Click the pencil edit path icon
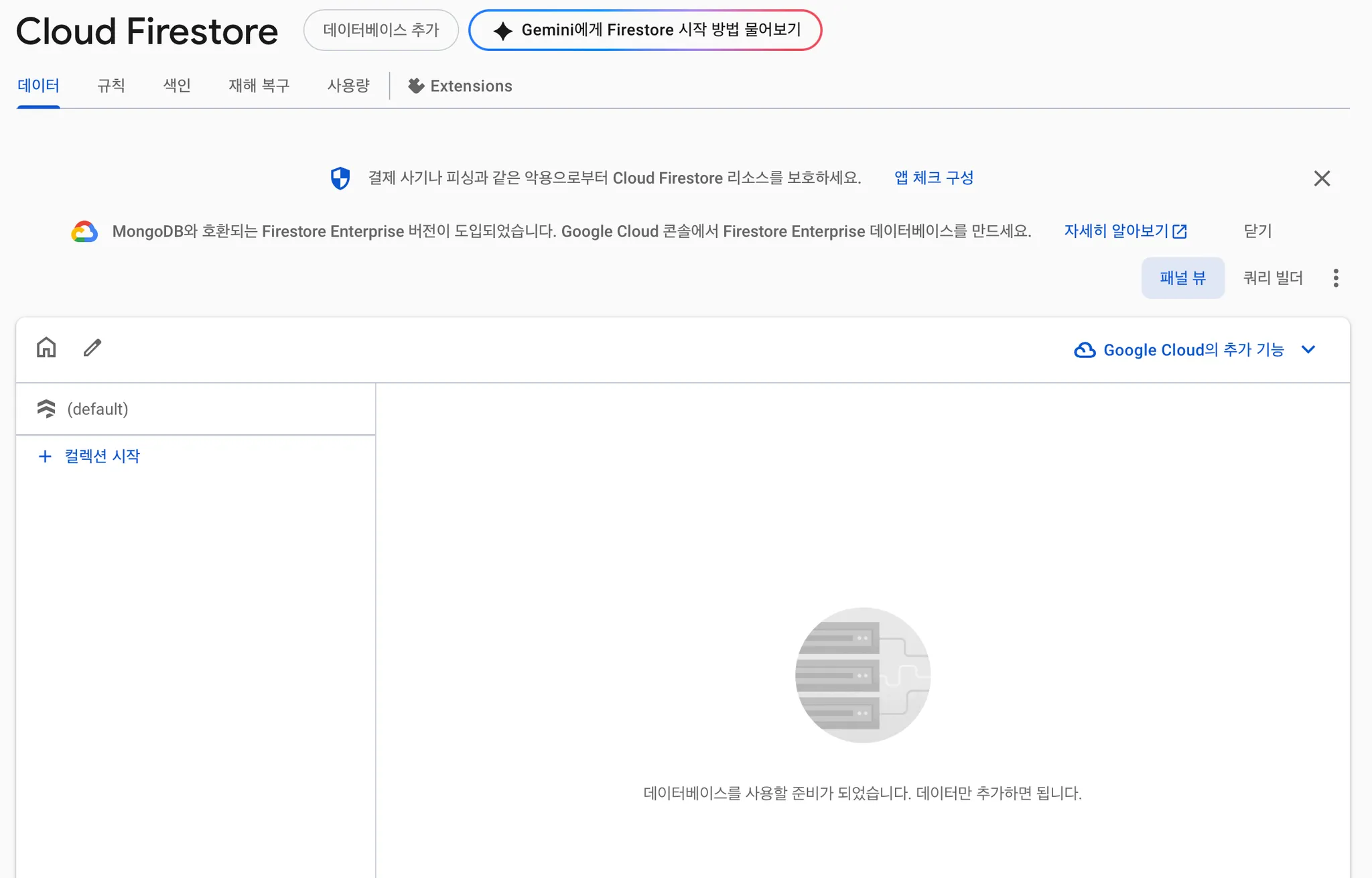The image size is (1372, 878). (92, 348)
